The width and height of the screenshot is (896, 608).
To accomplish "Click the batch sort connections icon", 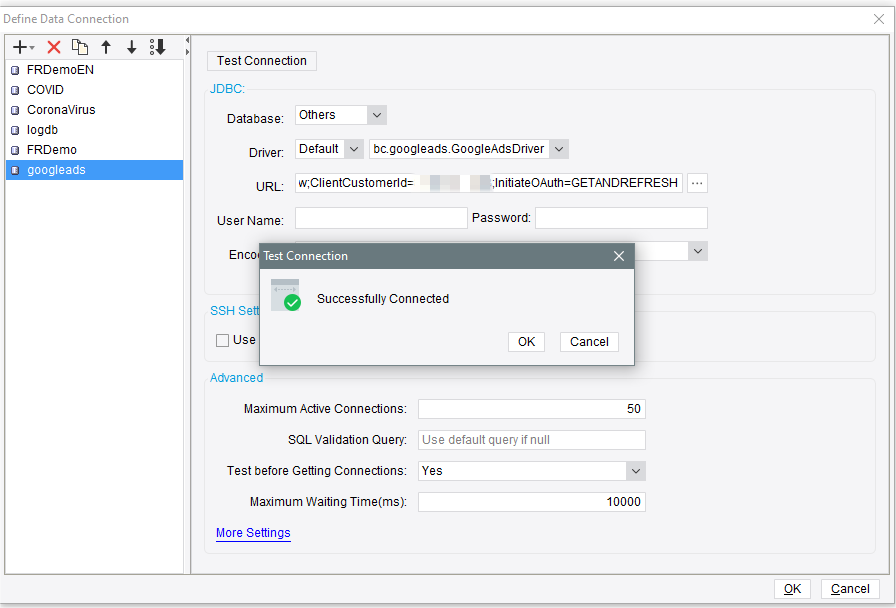I will [x=158, y=46].
